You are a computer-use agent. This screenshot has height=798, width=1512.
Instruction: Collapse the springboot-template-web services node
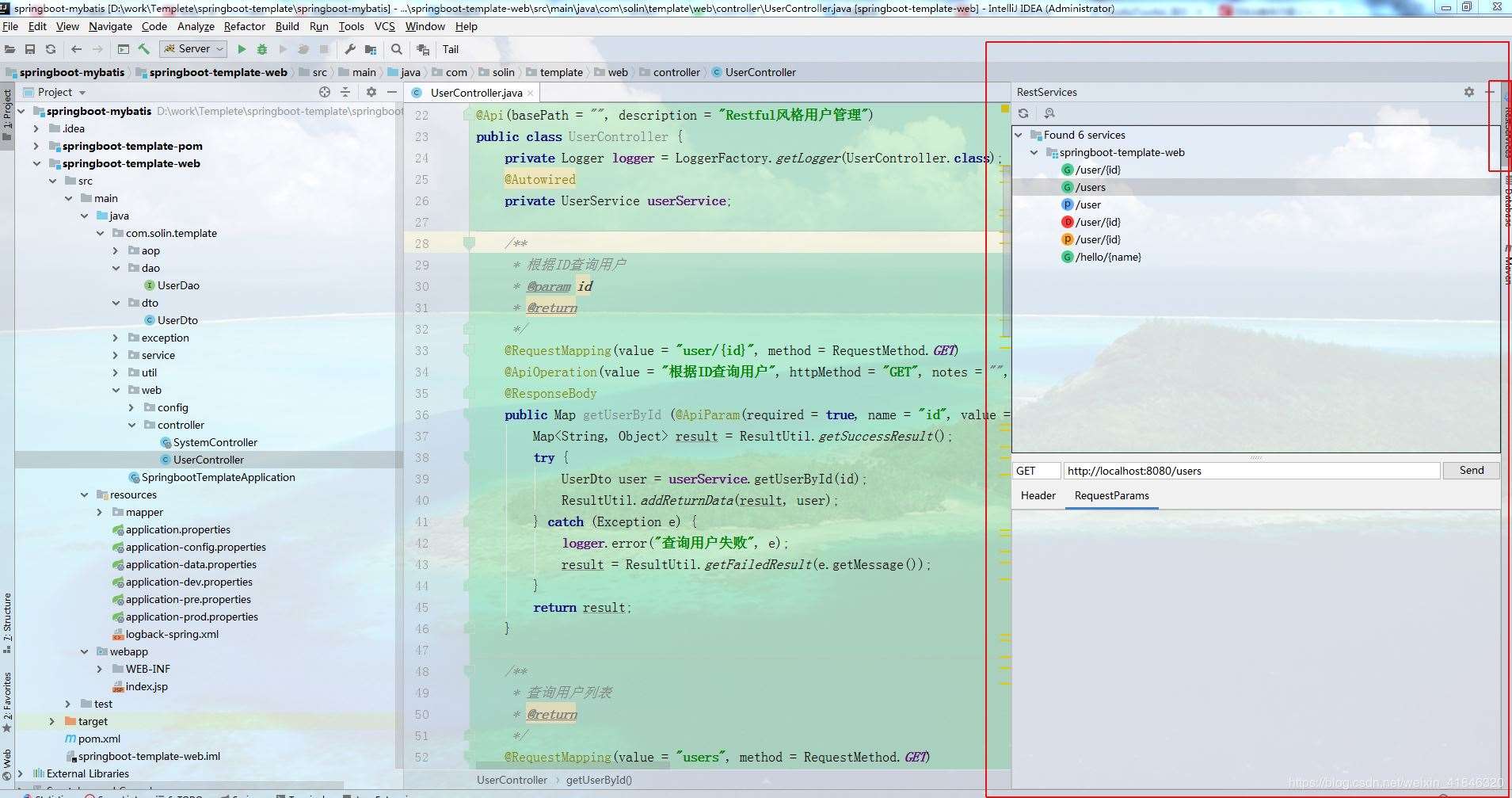pyautogui.click(x=1033, y=152)
